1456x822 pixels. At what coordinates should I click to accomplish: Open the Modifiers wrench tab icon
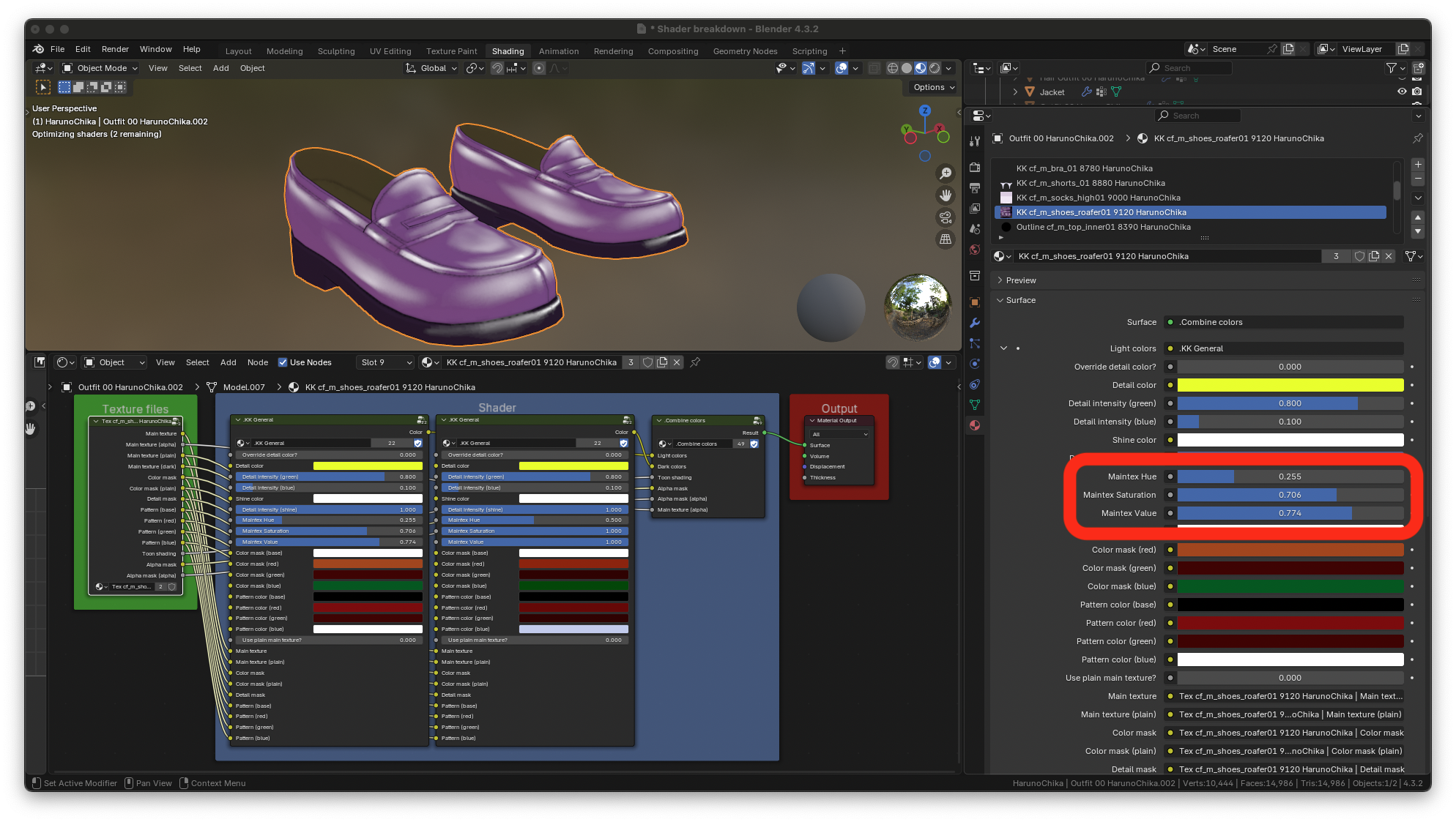[x=975, y=323]
